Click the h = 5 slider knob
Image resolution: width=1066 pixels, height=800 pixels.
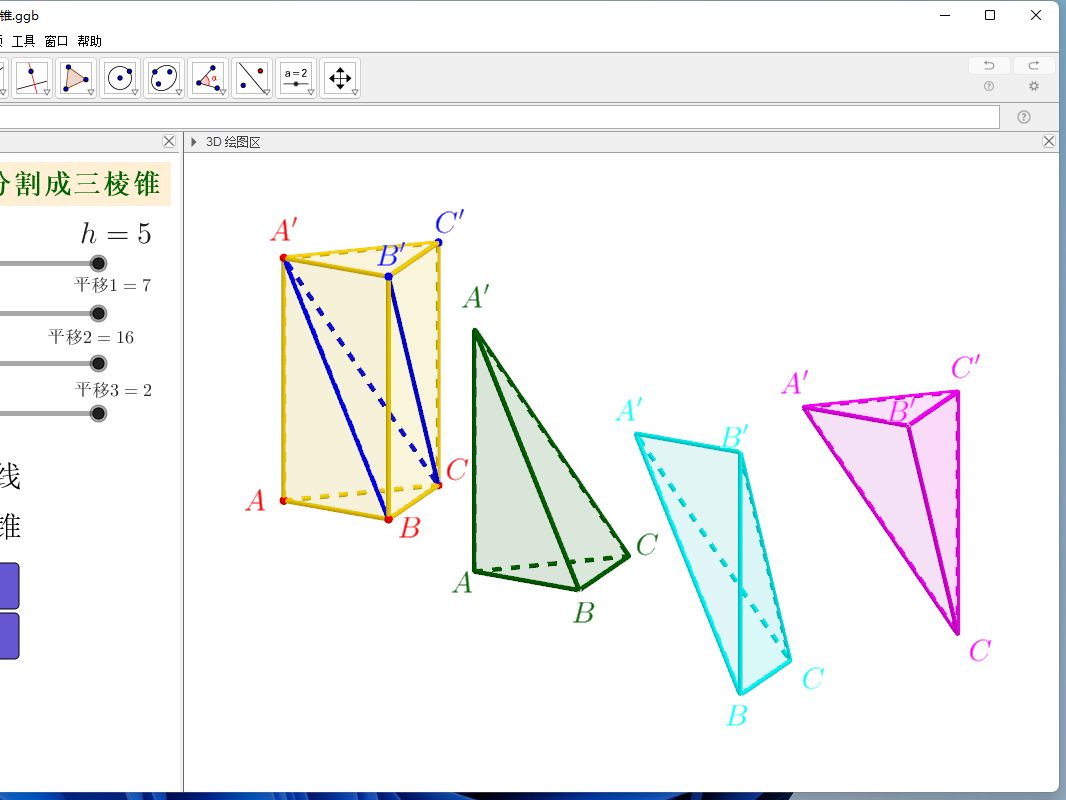tap(99, 264)
